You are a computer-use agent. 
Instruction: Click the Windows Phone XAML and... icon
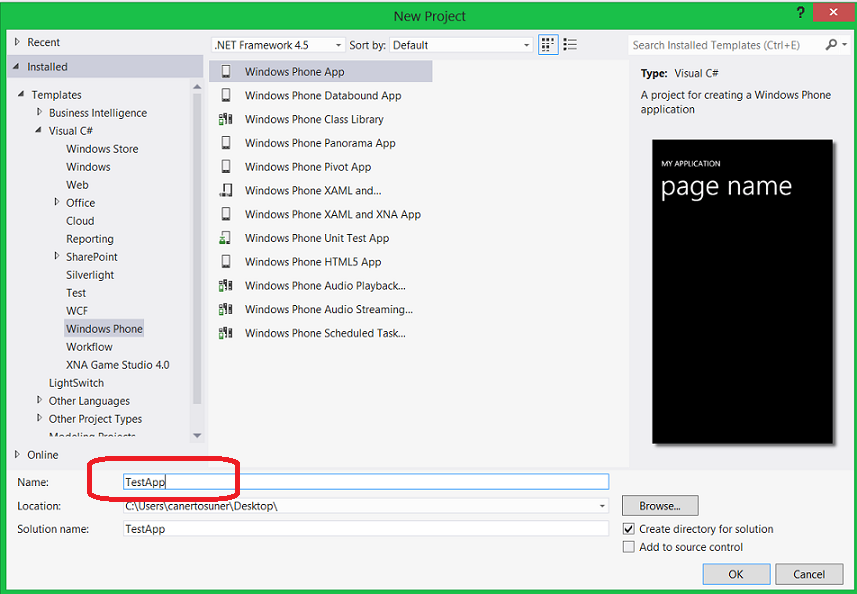coord(226,190)
